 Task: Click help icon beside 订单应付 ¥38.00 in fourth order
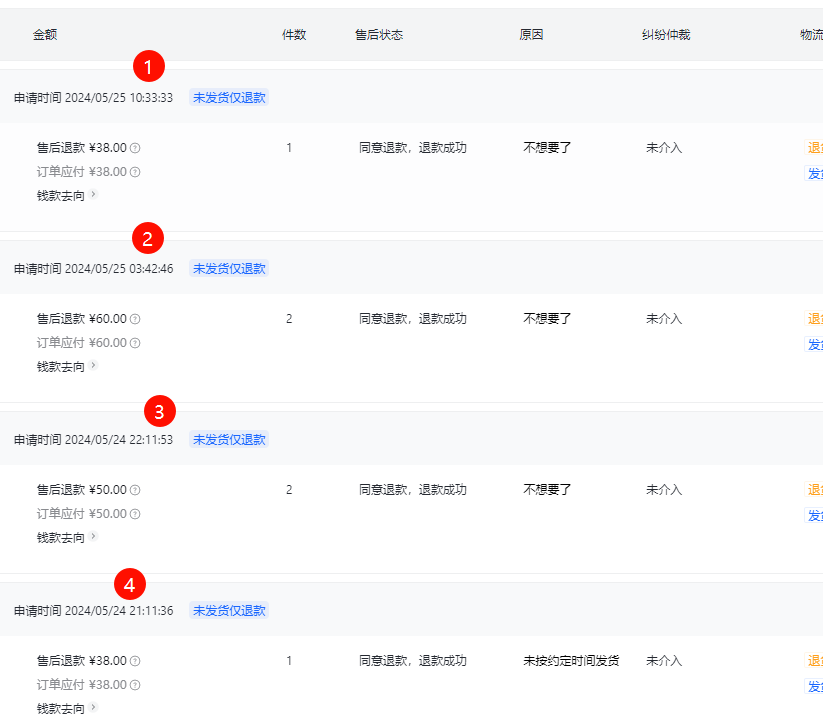click(x=135, y=685)
